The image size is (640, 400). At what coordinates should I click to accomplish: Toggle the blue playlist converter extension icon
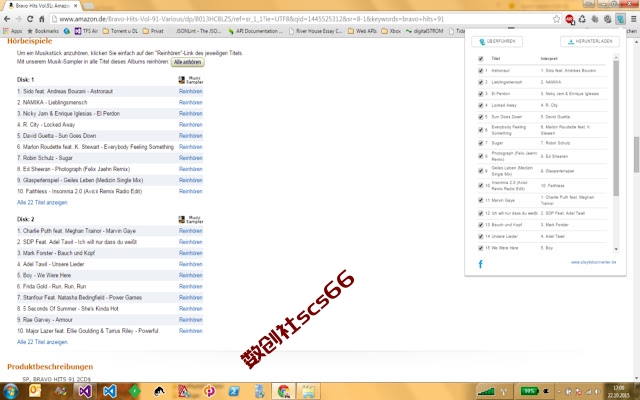tap(620, 19)
